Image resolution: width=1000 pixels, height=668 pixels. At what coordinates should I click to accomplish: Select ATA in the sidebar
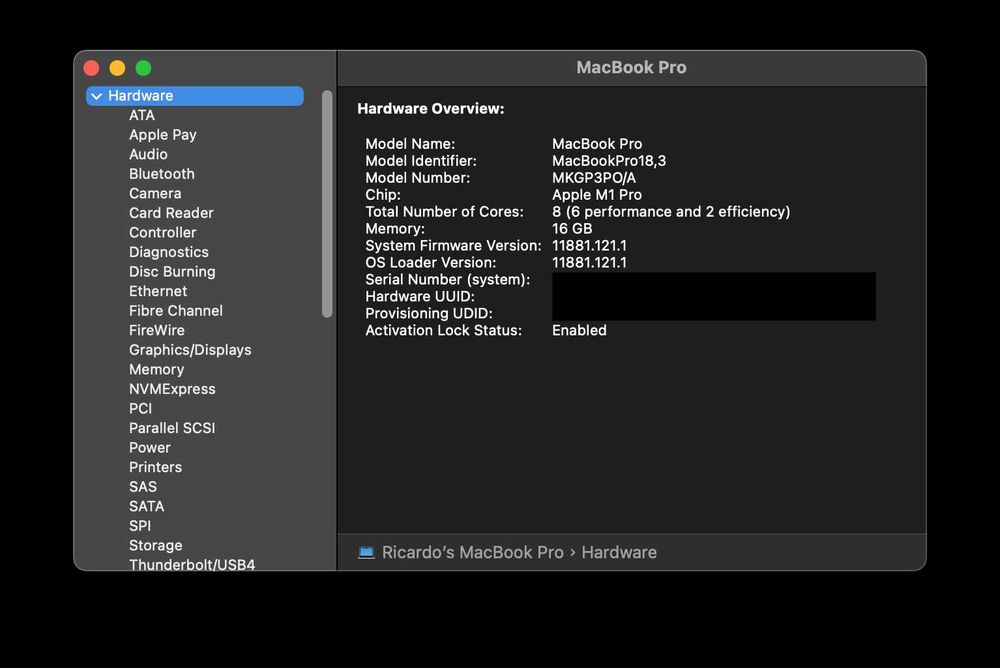(x=142, y=115)
